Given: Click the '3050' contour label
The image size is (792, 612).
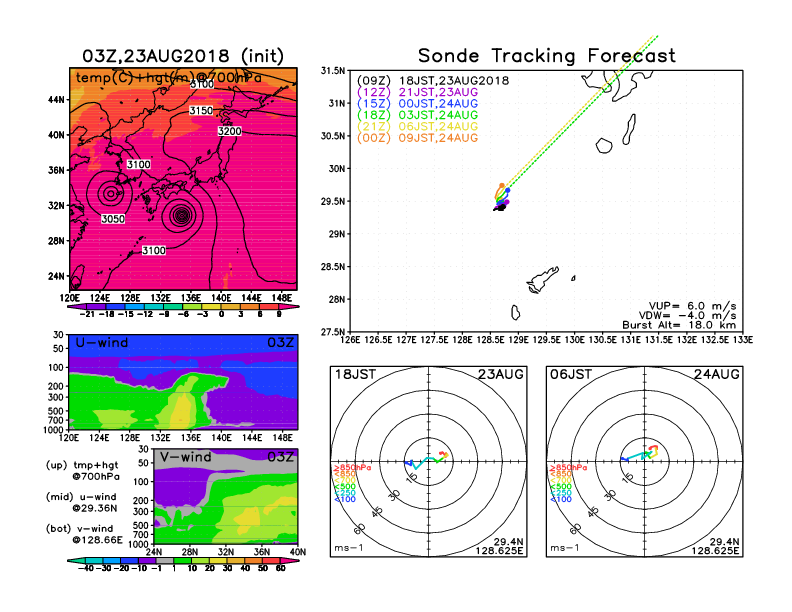Looking at the screenshot, I should point(113,219).
